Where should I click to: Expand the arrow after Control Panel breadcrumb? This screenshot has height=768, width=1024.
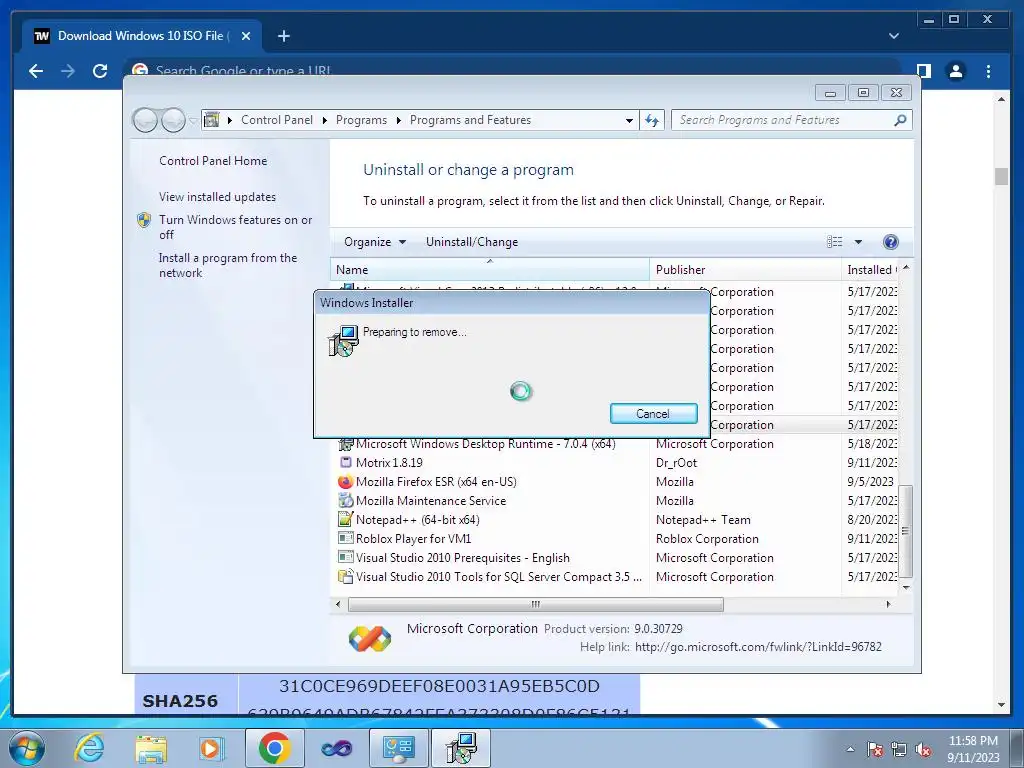click(325, 120)
